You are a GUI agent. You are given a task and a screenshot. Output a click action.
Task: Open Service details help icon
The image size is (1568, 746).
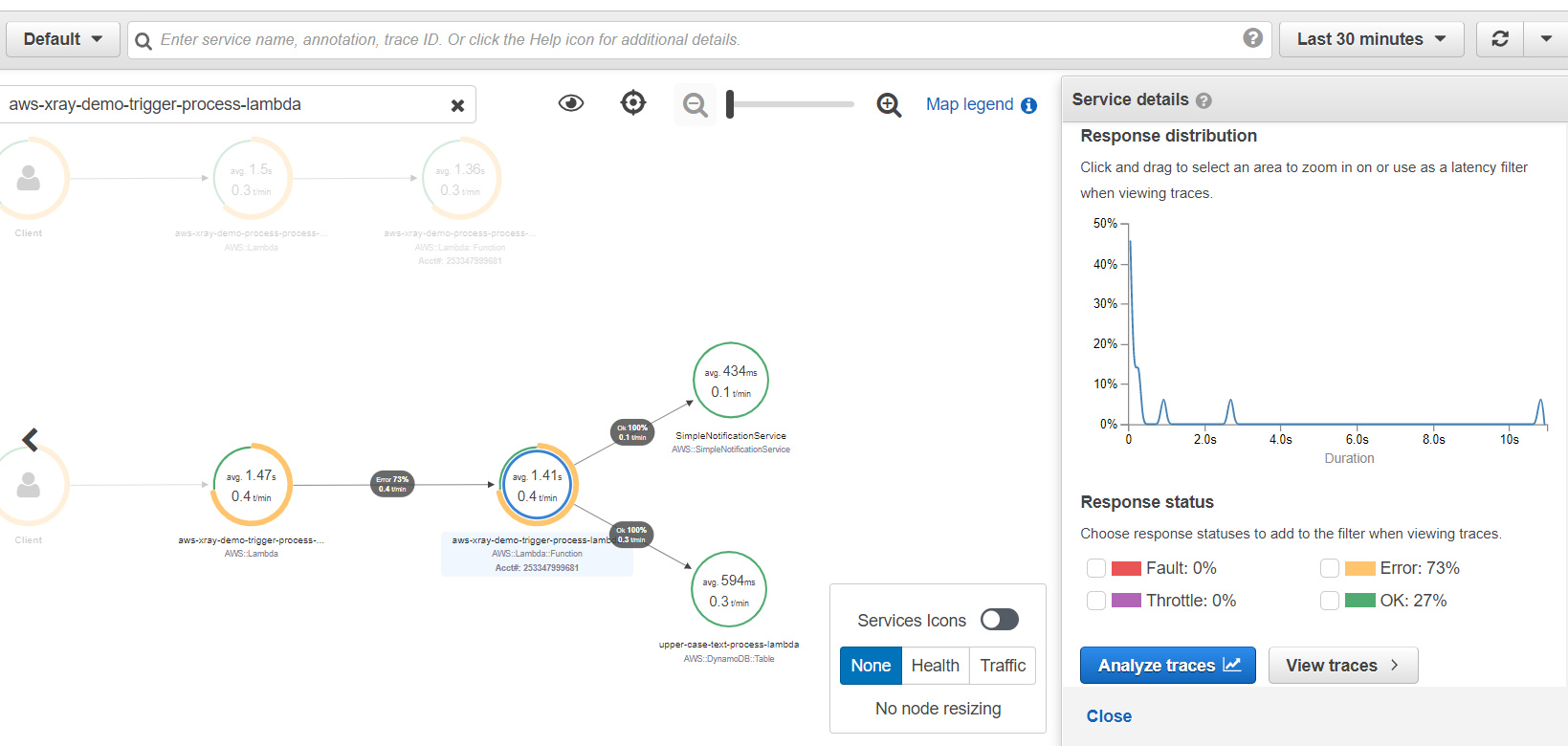click(1204, 100)
